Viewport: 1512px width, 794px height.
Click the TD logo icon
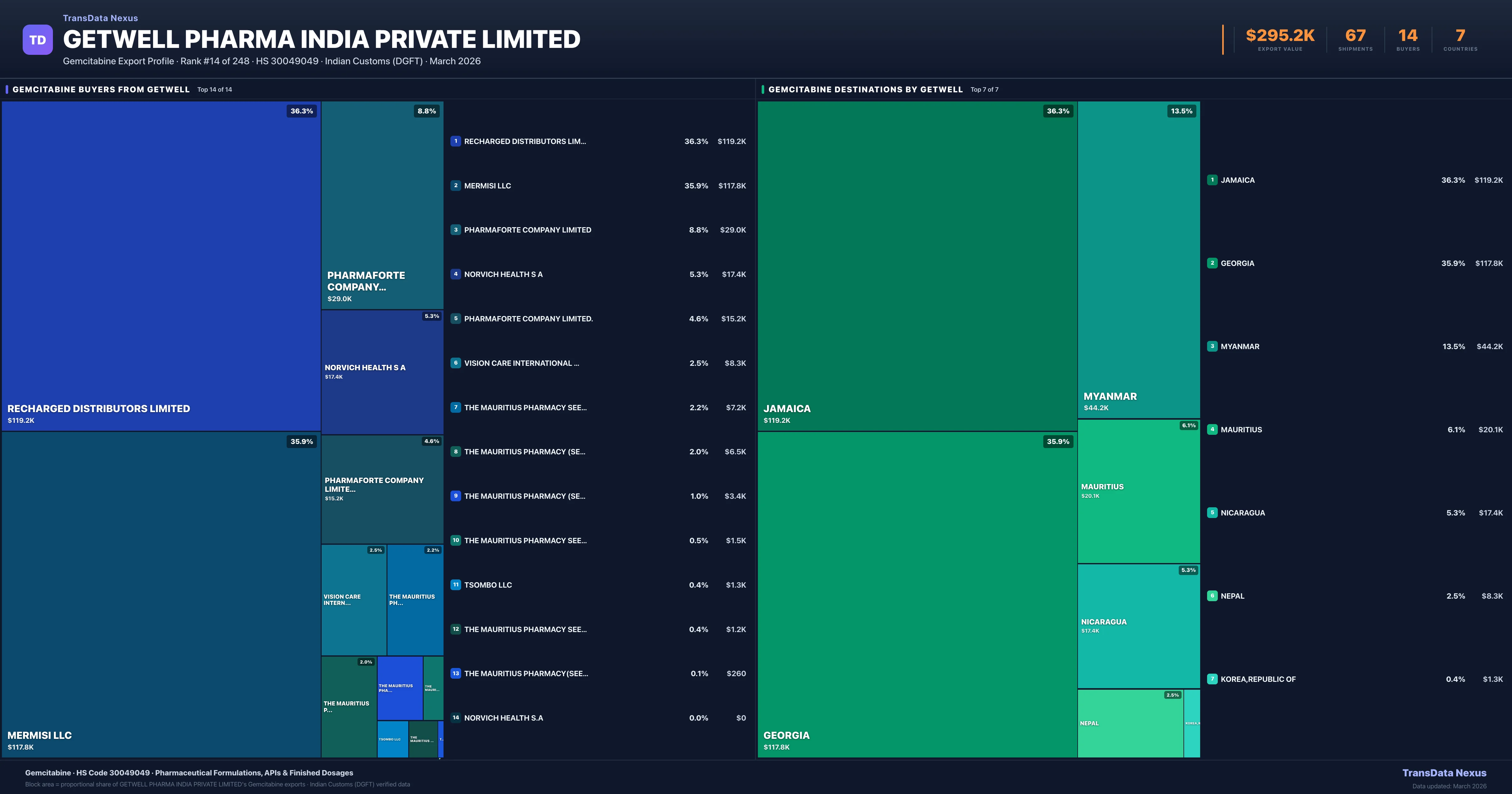pos(37,40)
